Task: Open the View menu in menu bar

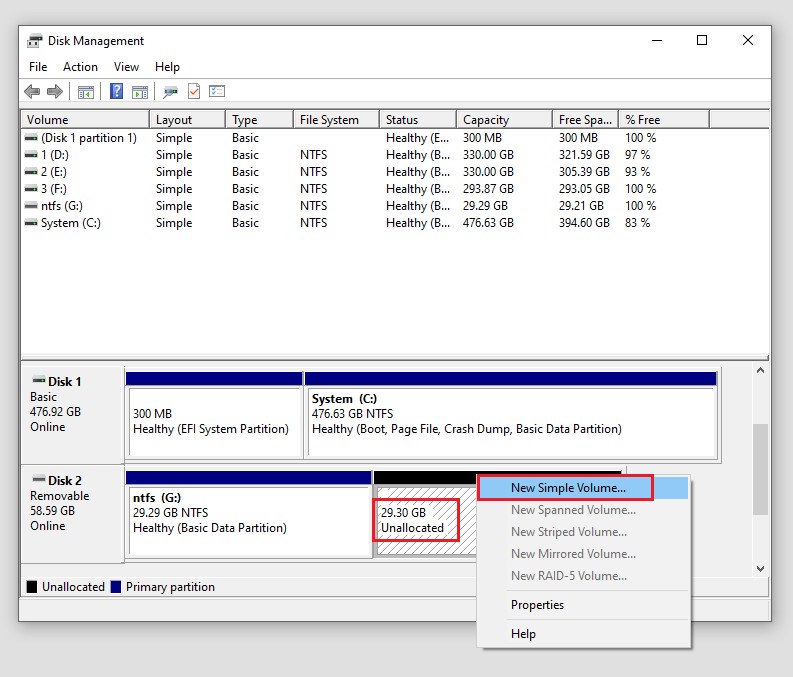Action: [x=126, y=67]
